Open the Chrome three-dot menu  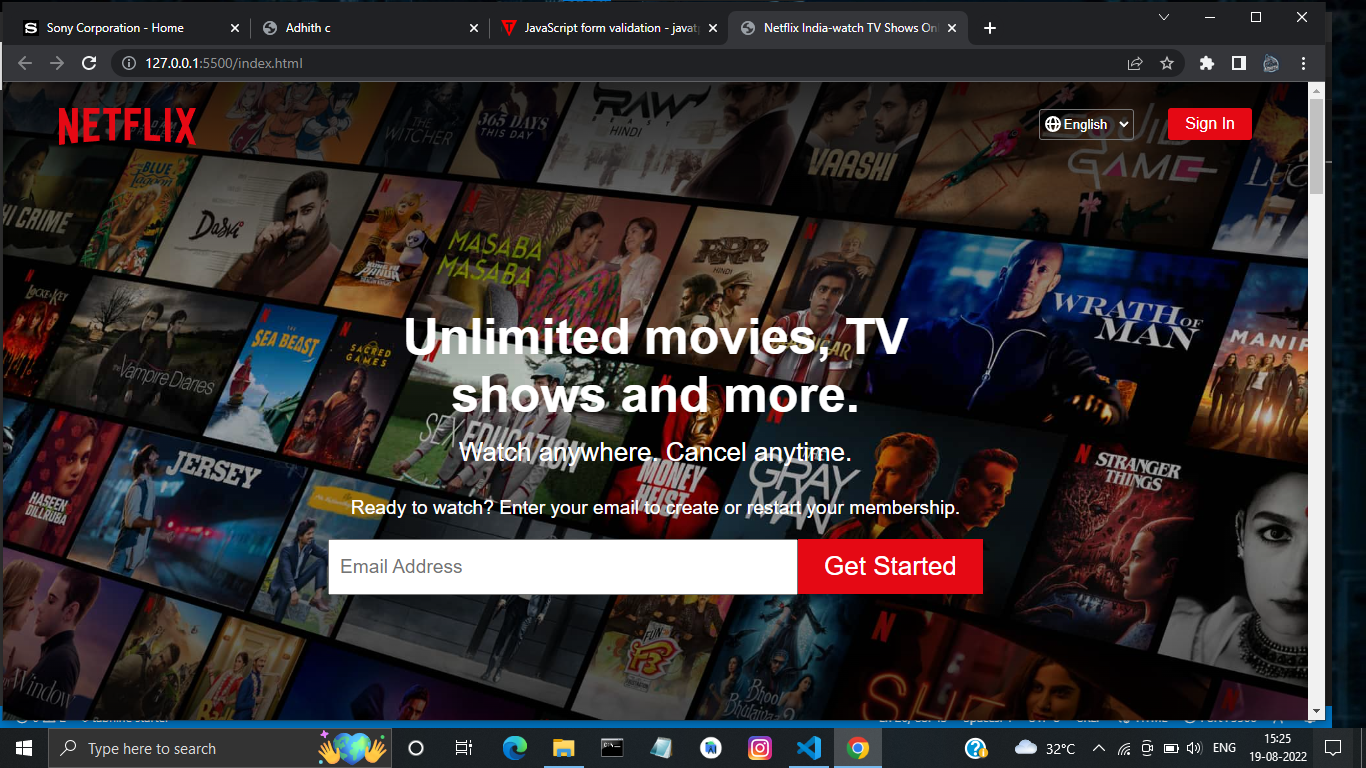click(x=1303, y=63)
